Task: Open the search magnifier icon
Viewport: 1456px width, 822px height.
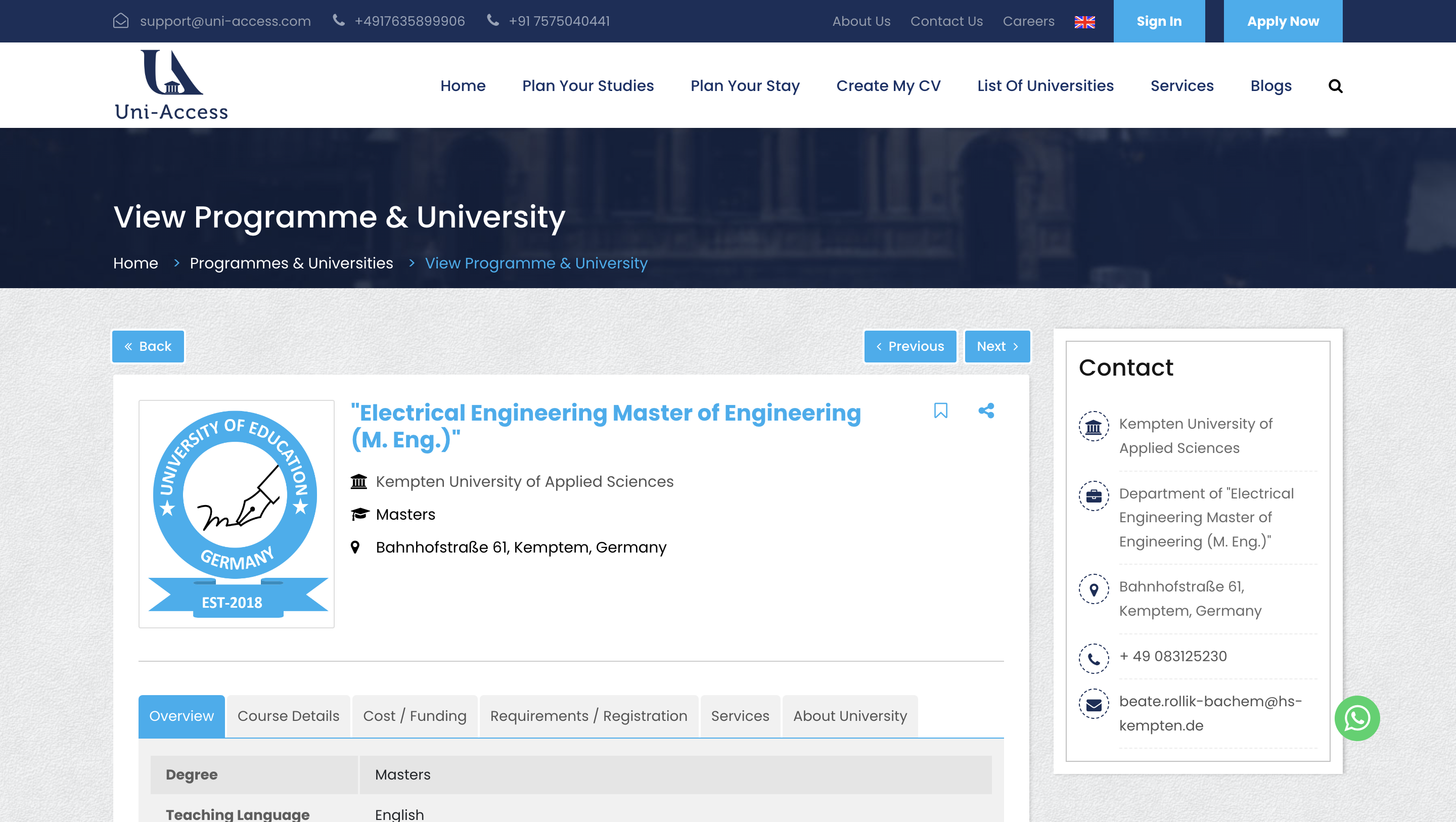Action: click(x=1335, y=86)
